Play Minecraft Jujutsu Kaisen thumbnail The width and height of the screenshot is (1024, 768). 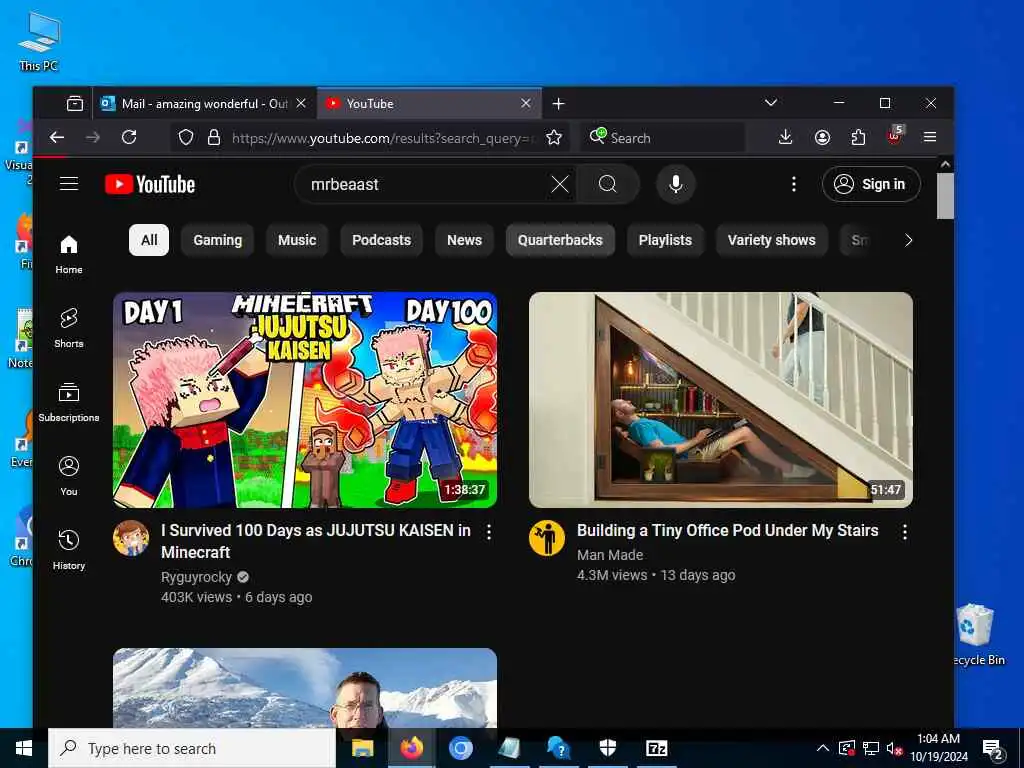click(x=305, y=400)
